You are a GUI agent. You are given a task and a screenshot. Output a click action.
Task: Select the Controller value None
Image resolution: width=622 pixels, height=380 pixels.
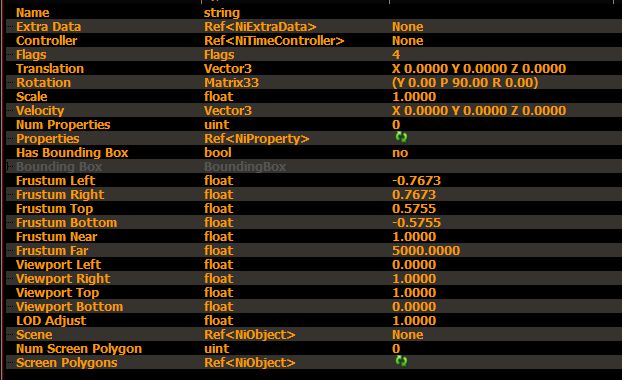click(x=407, y=40)
